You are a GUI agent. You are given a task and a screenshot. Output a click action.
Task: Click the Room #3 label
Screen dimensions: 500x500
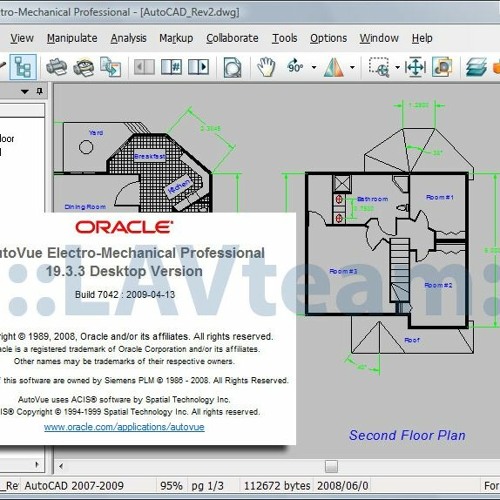pyautogui.click(x=343, y=271)
